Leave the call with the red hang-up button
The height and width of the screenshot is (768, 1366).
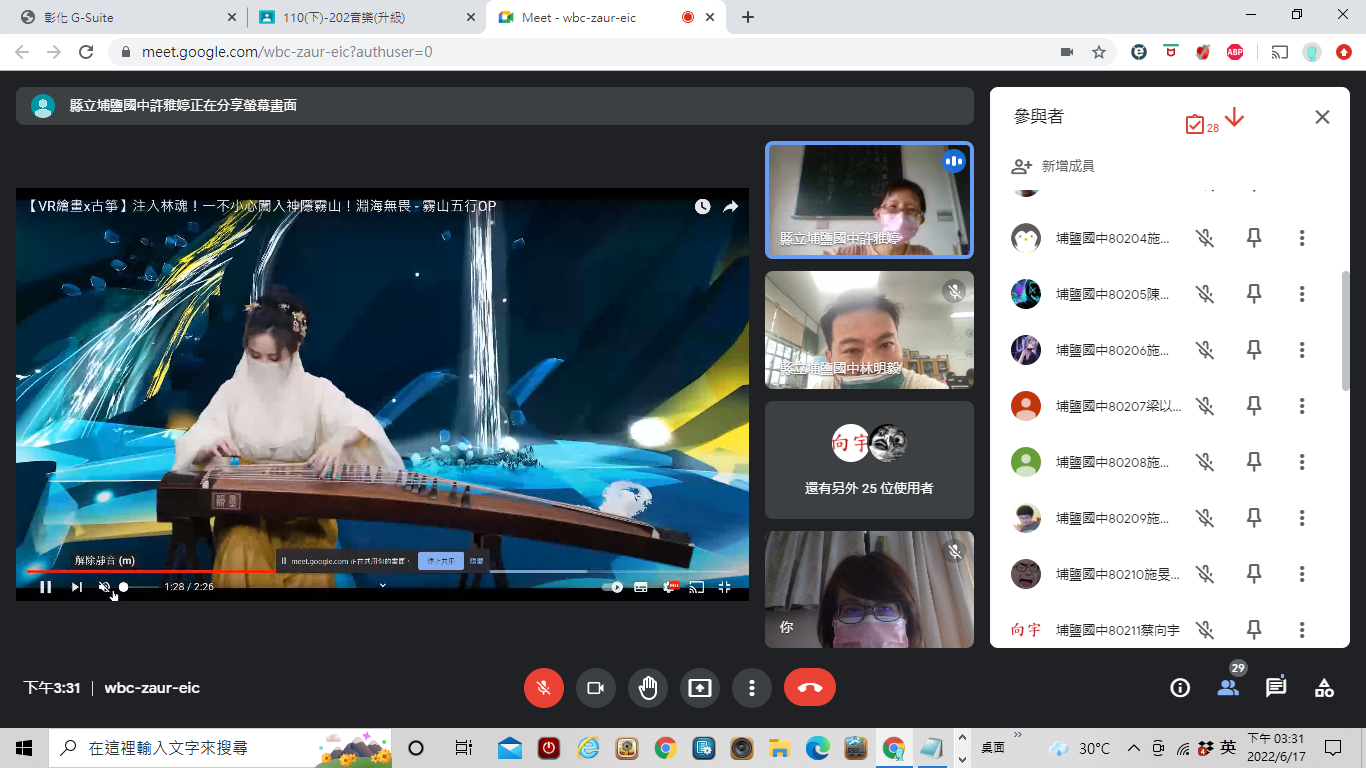click(810, 688)
